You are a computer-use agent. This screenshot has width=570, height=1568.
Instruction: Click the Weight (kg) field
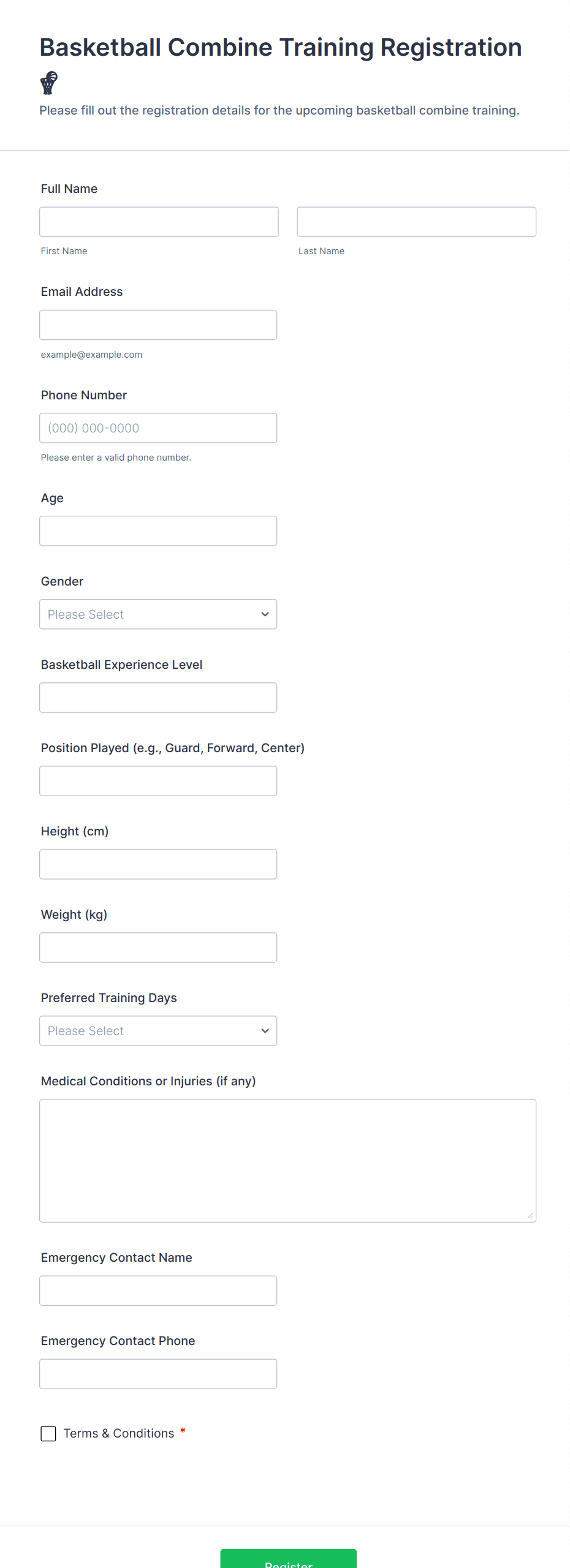tap(158, 948)
